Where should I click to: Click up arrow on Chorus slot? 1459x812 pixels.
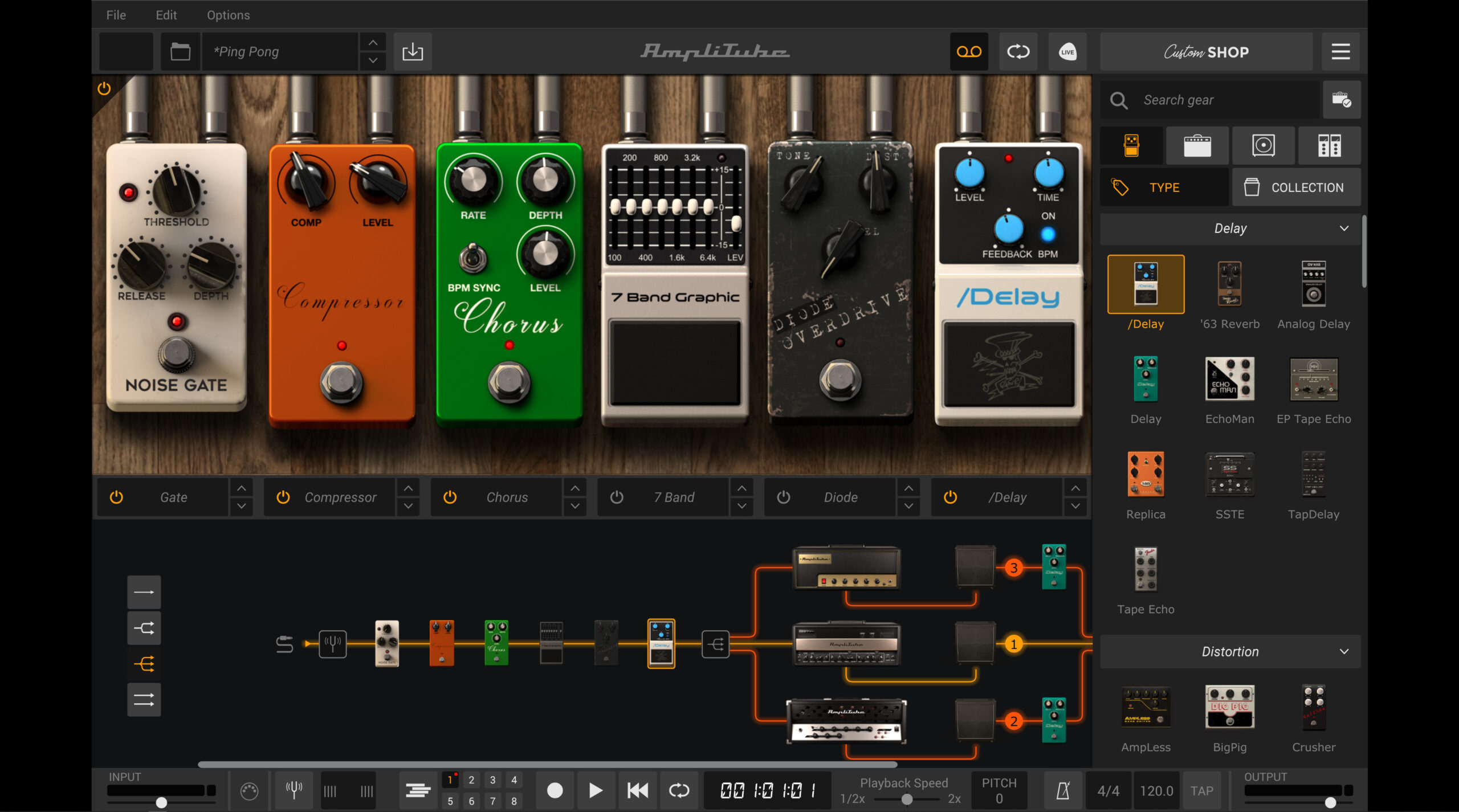point(575,488)
